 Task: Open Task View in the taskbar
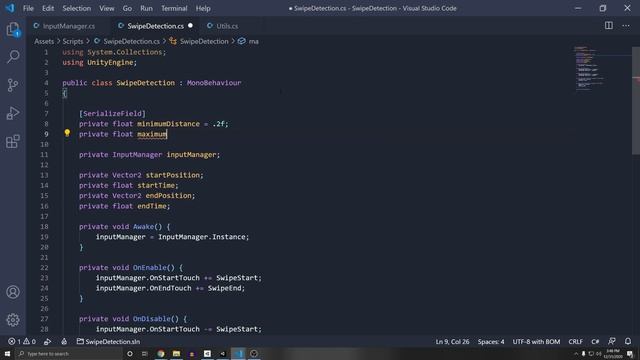(145, 353)
